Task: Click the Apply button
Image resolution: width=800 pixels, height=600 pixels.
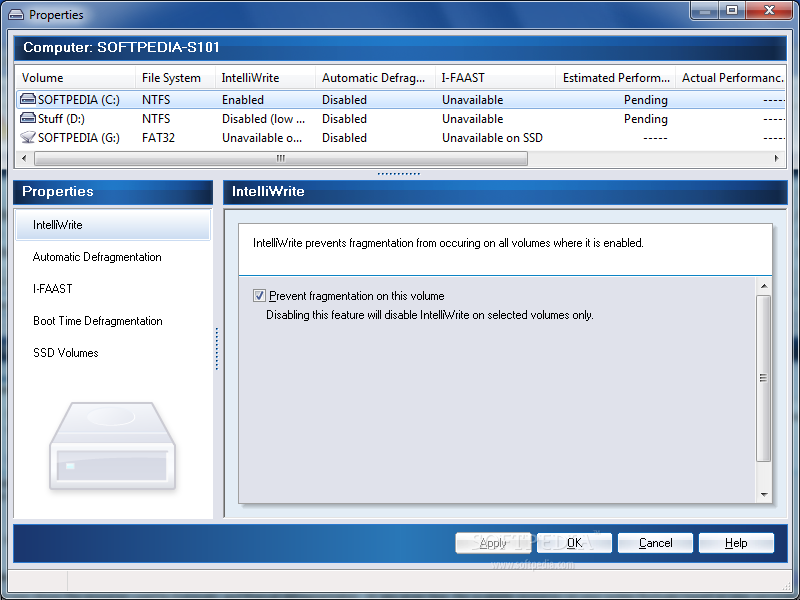Action: [493, 543]
